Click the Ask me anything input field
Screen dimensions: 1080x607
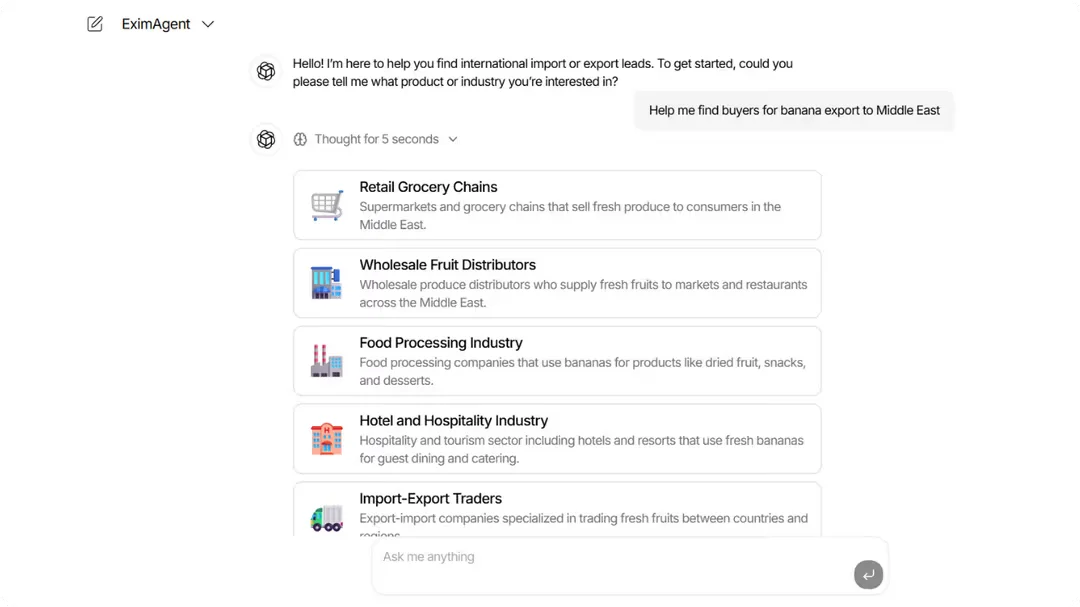(x=600, y=556)
